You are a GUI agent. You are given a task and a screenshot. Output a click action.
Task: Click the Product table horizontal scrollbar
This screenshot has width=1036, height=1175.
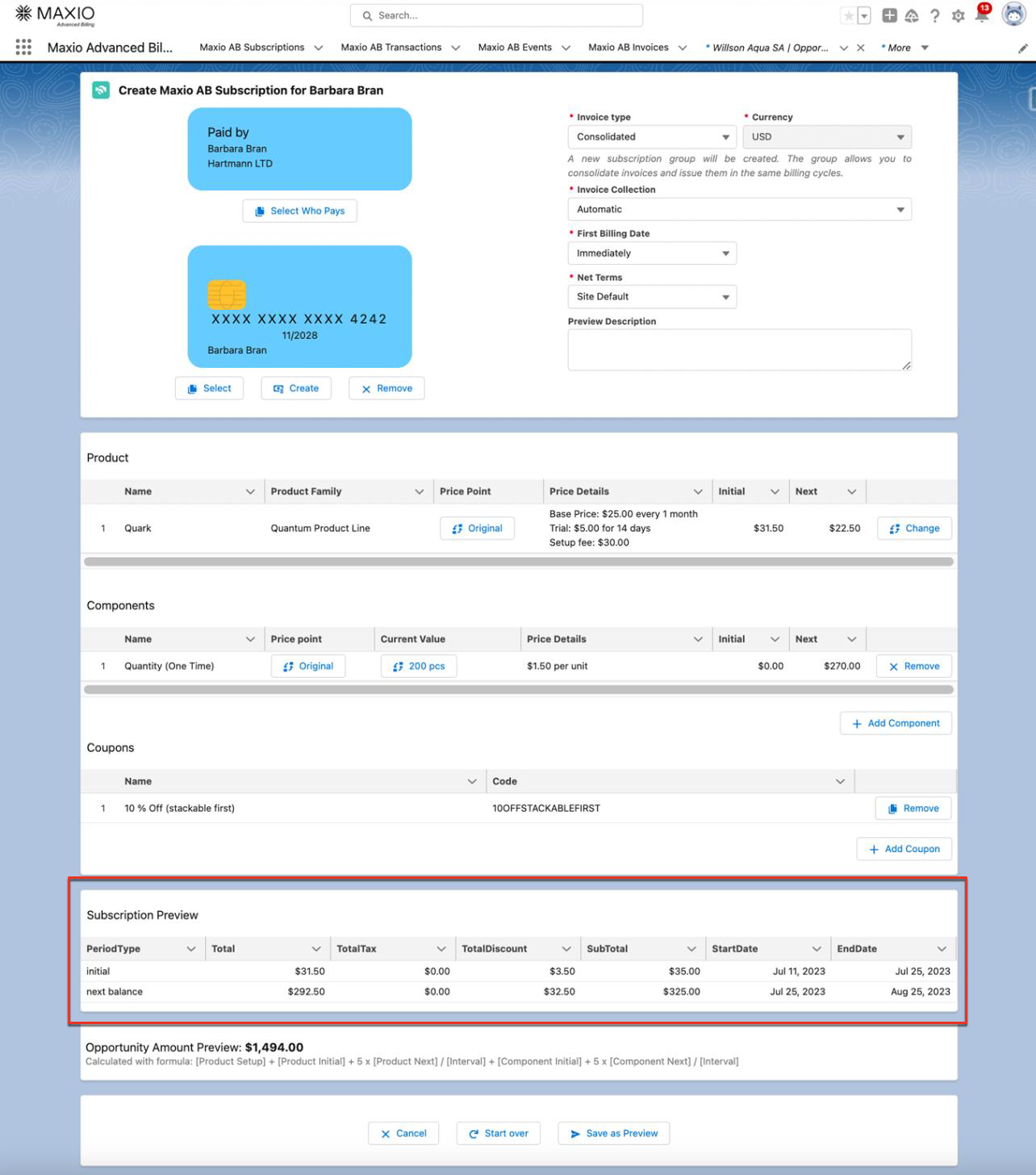point(518,562)
